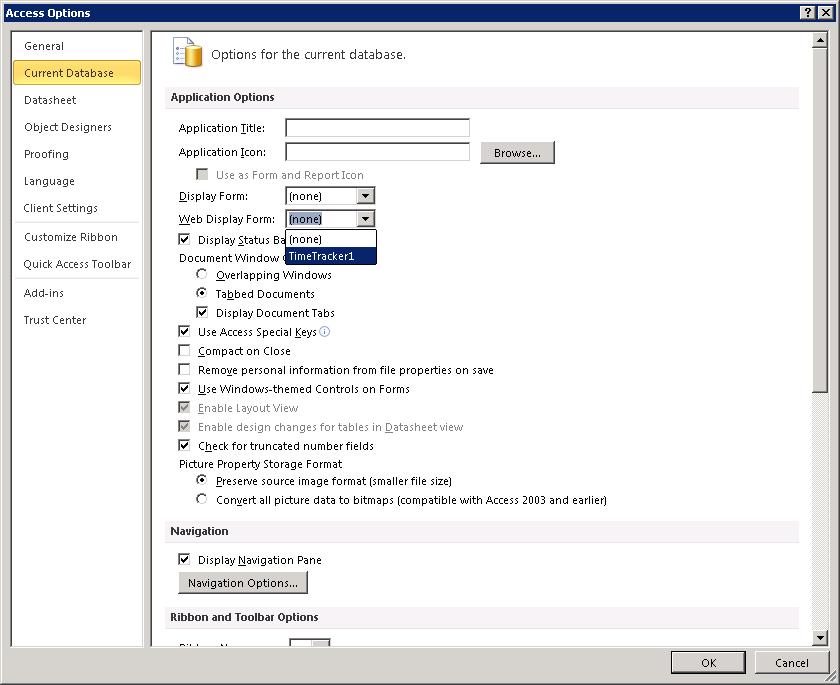Switch to the Datasheet category

pos(48,100)
